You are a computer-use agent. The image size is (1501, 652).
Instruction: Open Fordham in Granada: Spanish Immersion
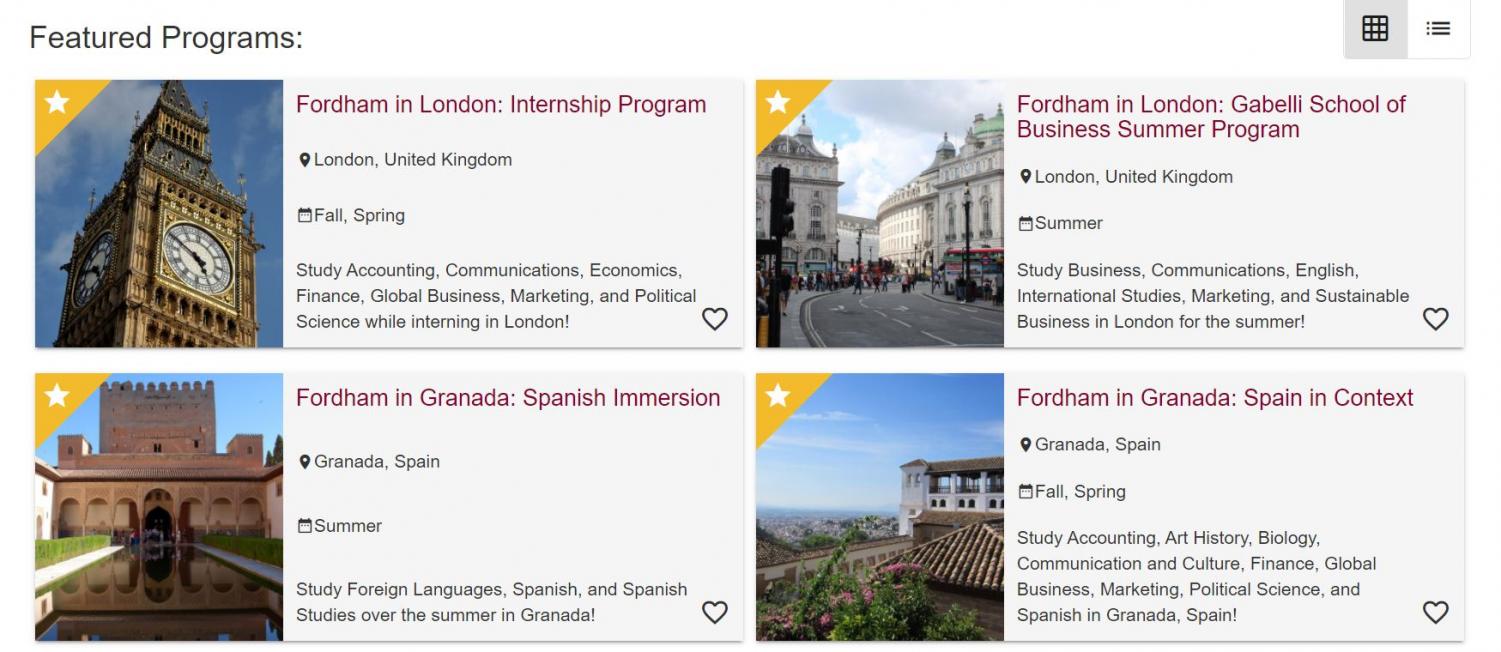[507, 398]
